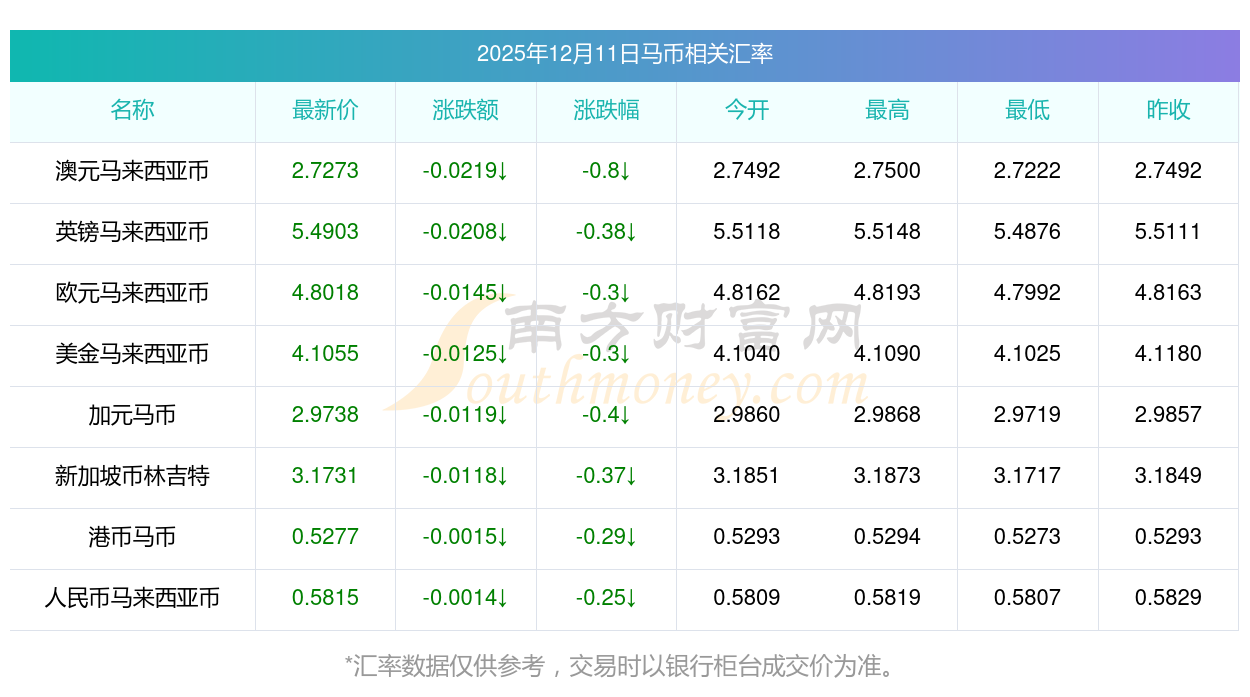
Task: Select the 英镑马来西亚币 row name
Action: coord(132,232)
